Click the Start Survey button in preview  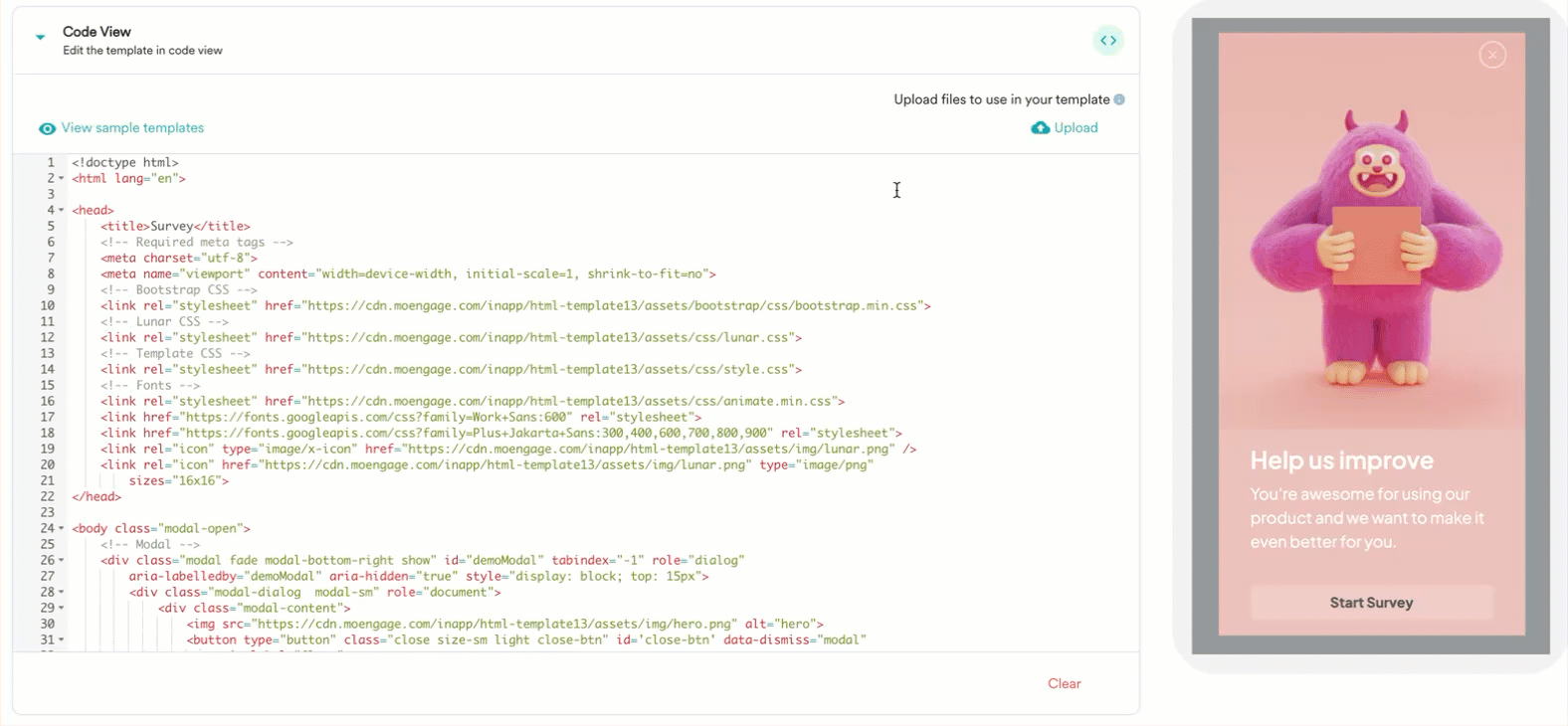click(1371, 603)
